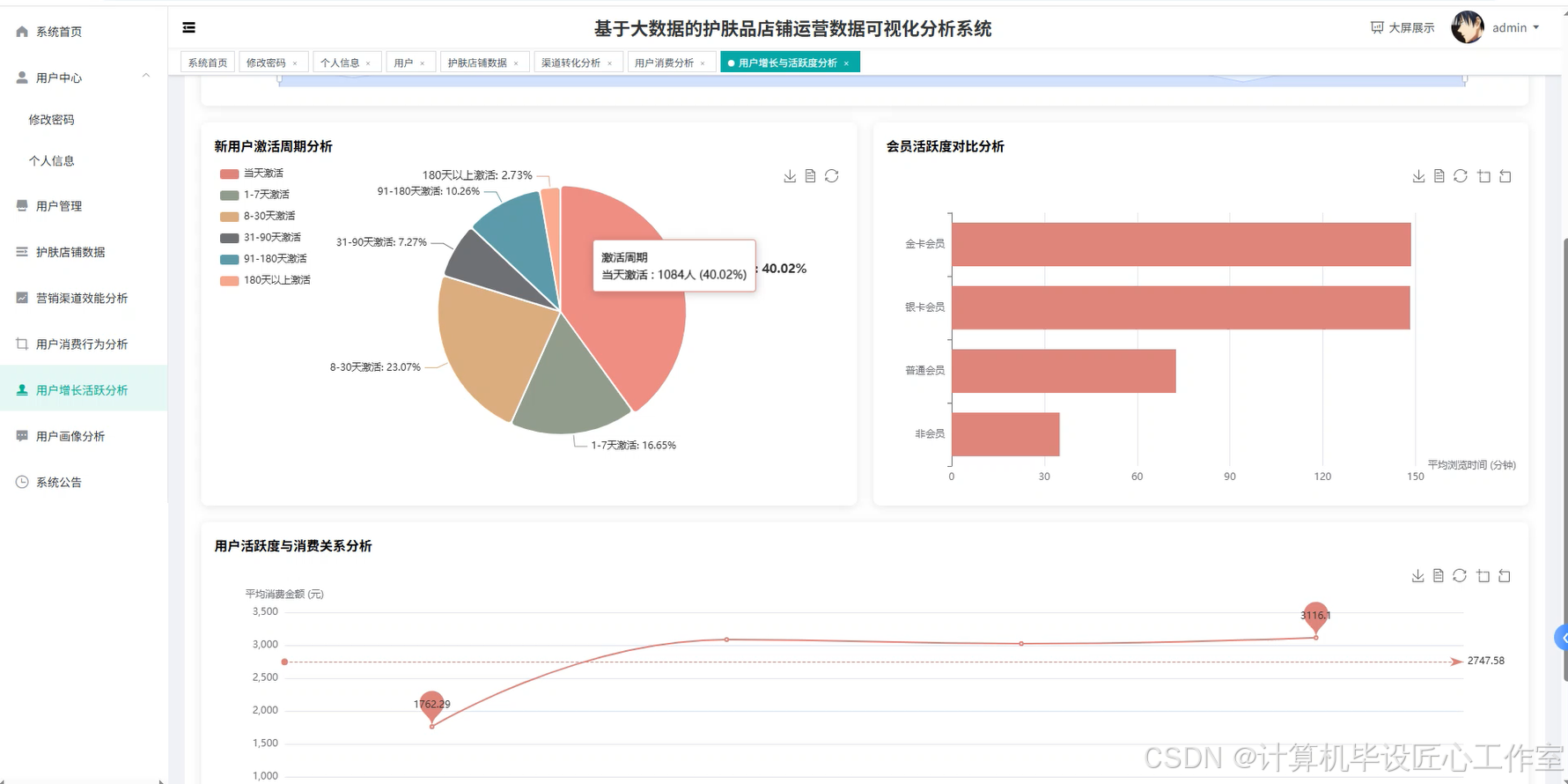Close the 修改密码 tab
Image resolution: width=1568 pixels, height=784 pixels.
pyautogui.click(x=295, y=63)
